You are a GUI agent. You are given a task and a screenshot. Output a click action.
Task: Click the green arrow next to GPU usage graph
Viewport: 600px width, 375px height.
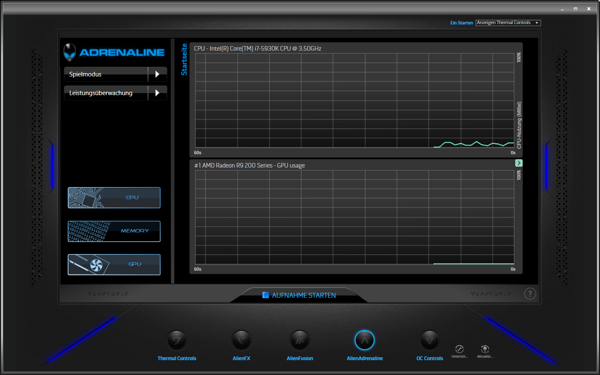tap(518, 163)
